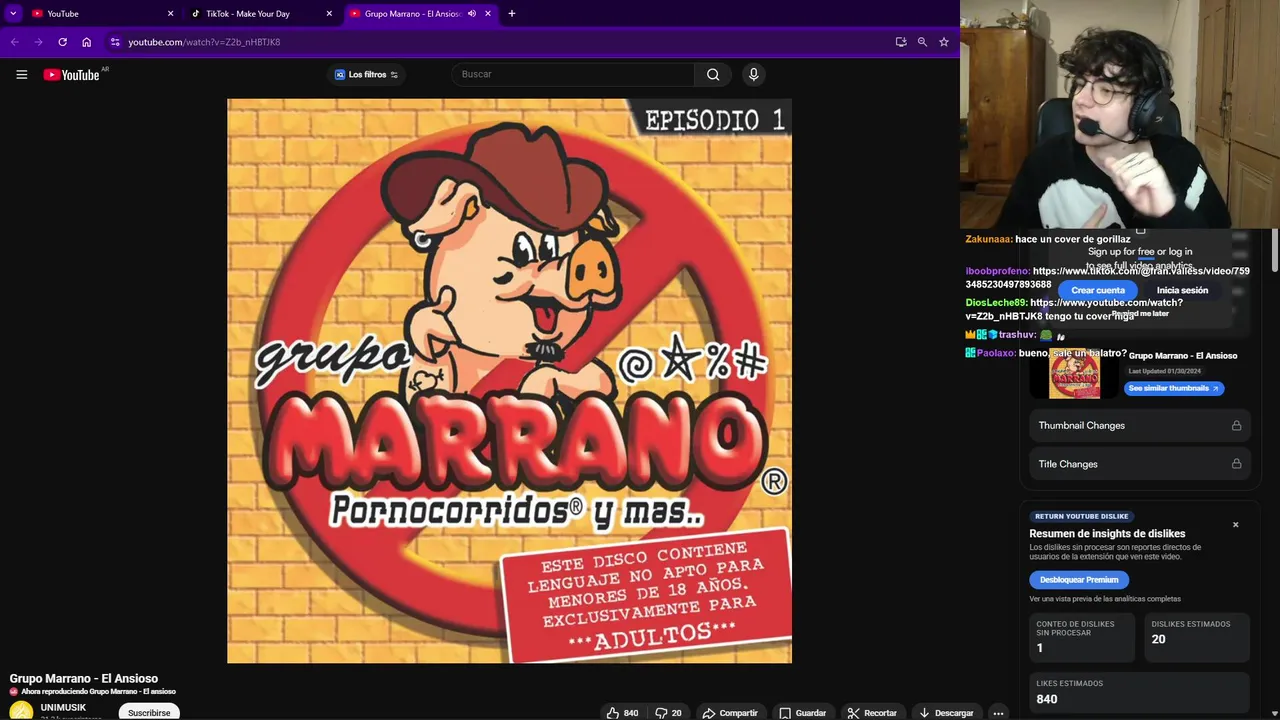Image resolution: width=1280 pixels, height=720 pixels.
Task: Open a new browser tab
Action: (x=512, y=14)
